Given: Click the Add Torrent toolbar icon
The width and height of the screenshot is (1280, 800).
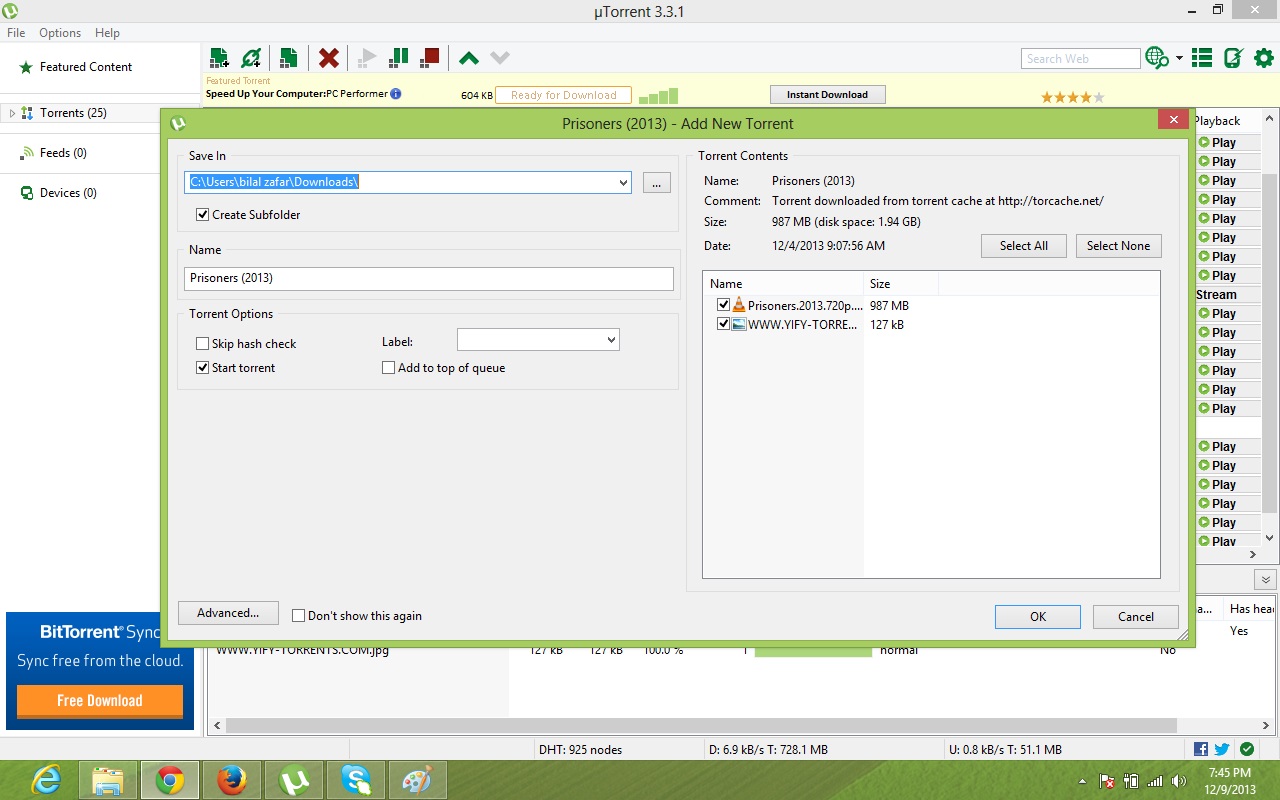Looking at the screenshot, I should tap(220, 57).
